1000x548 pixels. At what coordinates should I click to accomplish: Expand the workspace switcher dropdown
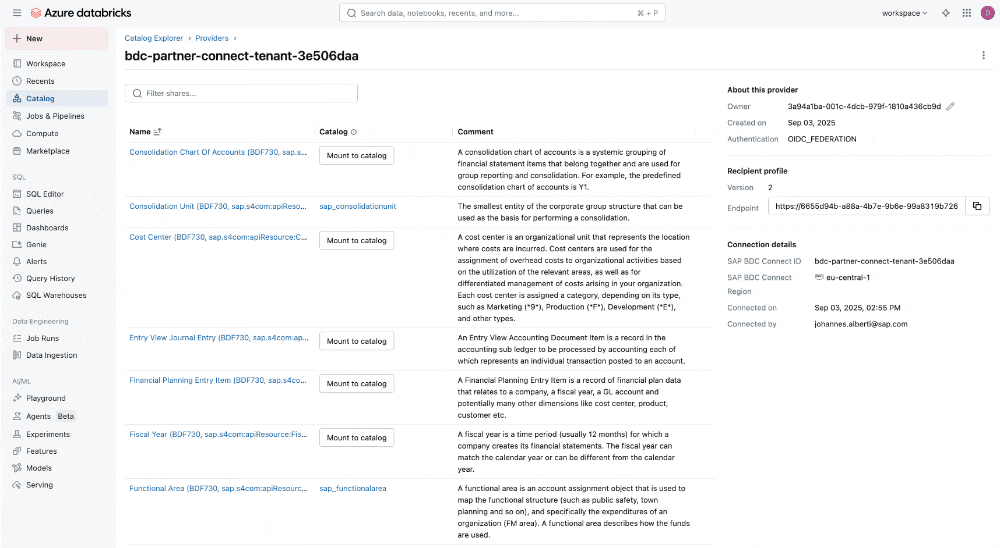904,13
